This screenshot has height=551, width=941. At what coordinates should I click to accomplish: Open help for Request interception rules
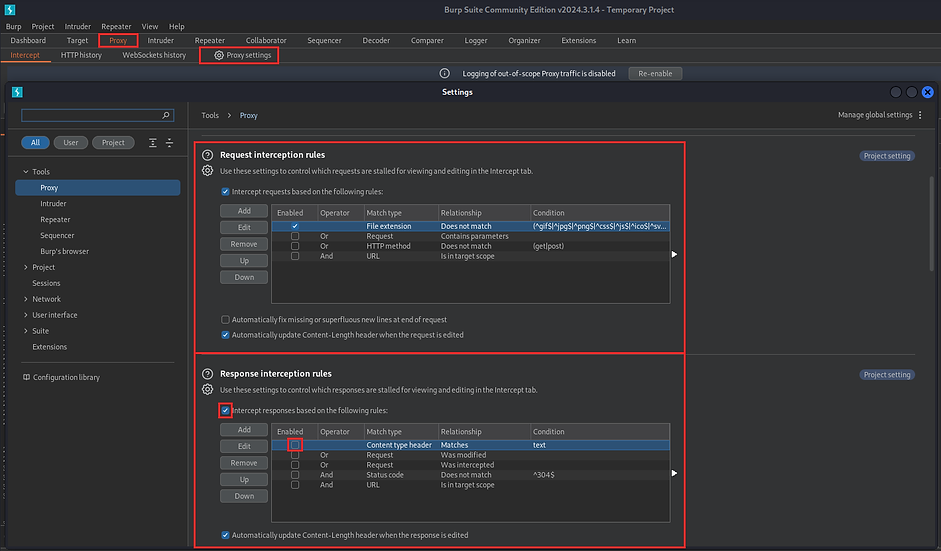tap(208, 155)
